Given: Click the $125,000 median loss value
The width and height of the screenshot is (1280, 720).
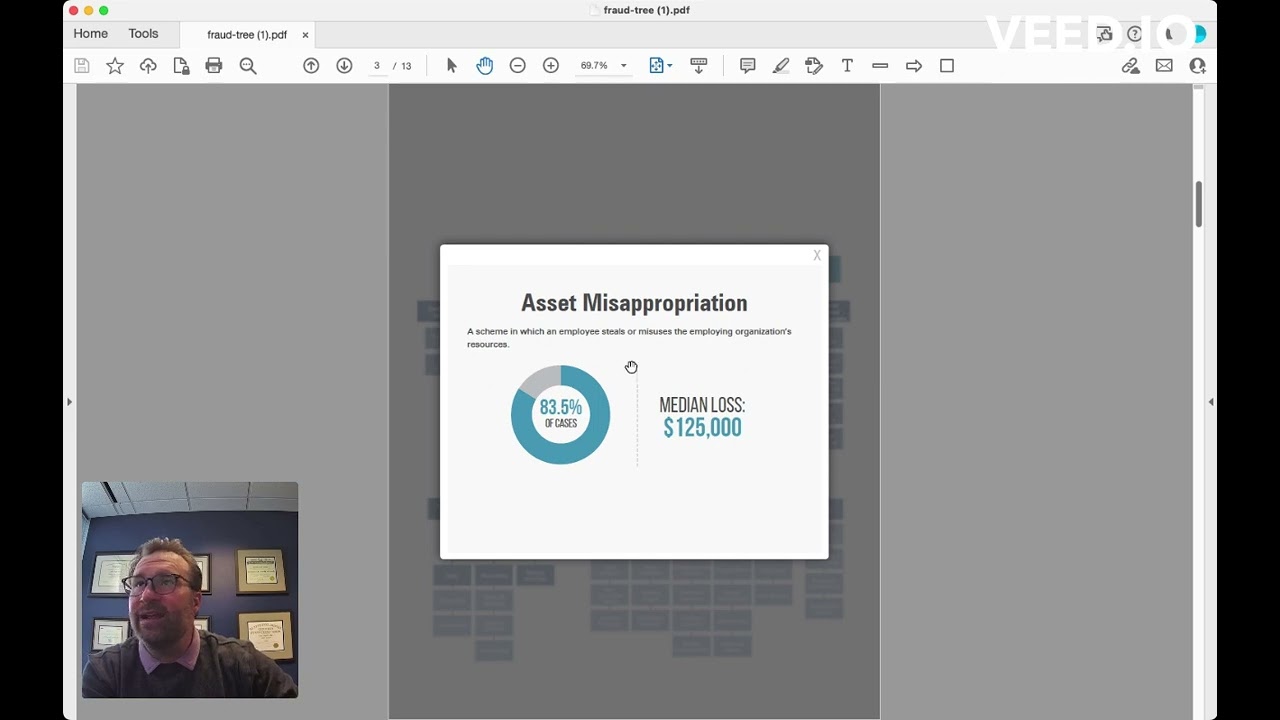Looking at the screenshot, I should pos(702,428).
